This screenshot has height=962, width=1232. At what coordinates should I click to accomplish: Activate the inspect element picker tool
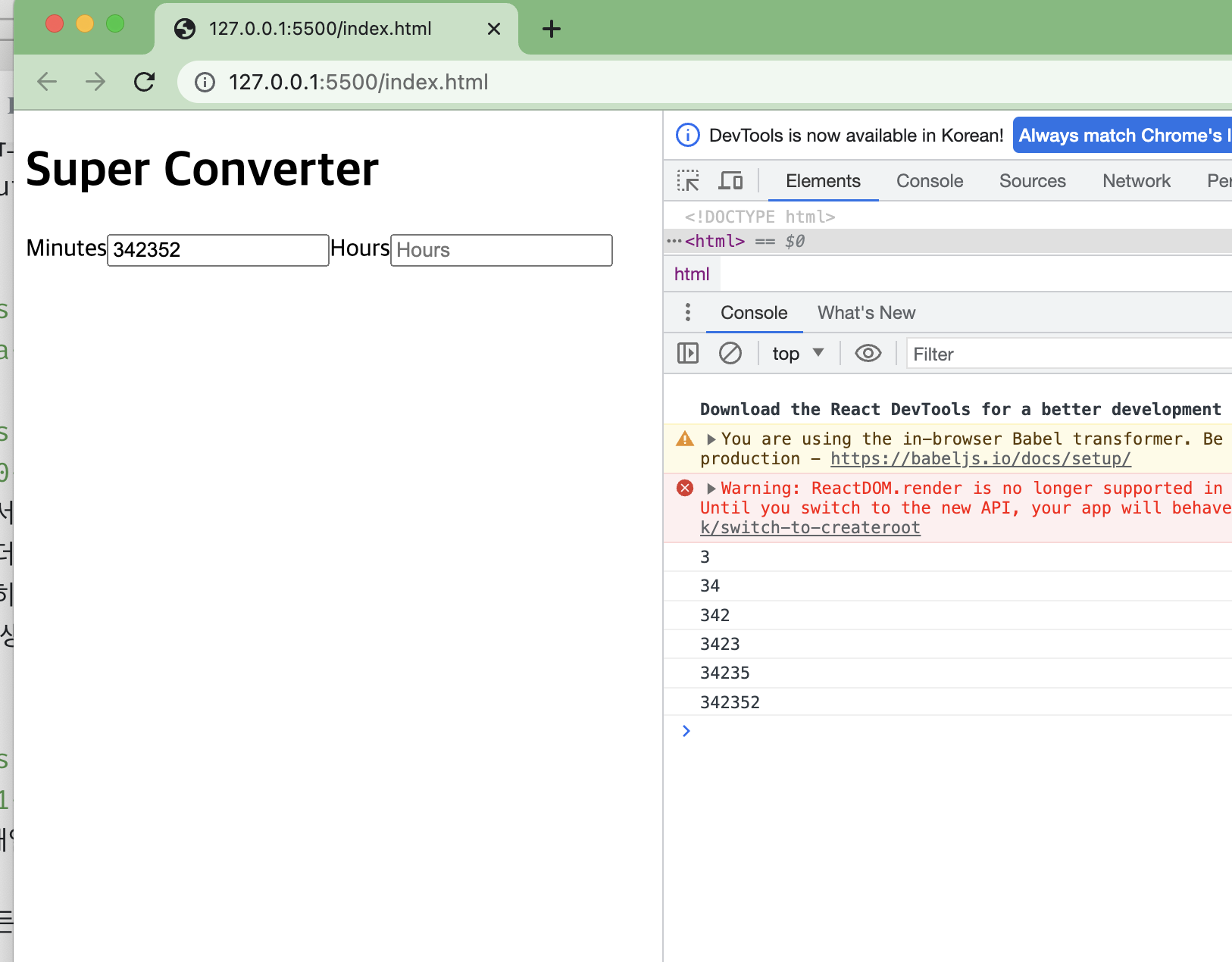tap(688, 181)
